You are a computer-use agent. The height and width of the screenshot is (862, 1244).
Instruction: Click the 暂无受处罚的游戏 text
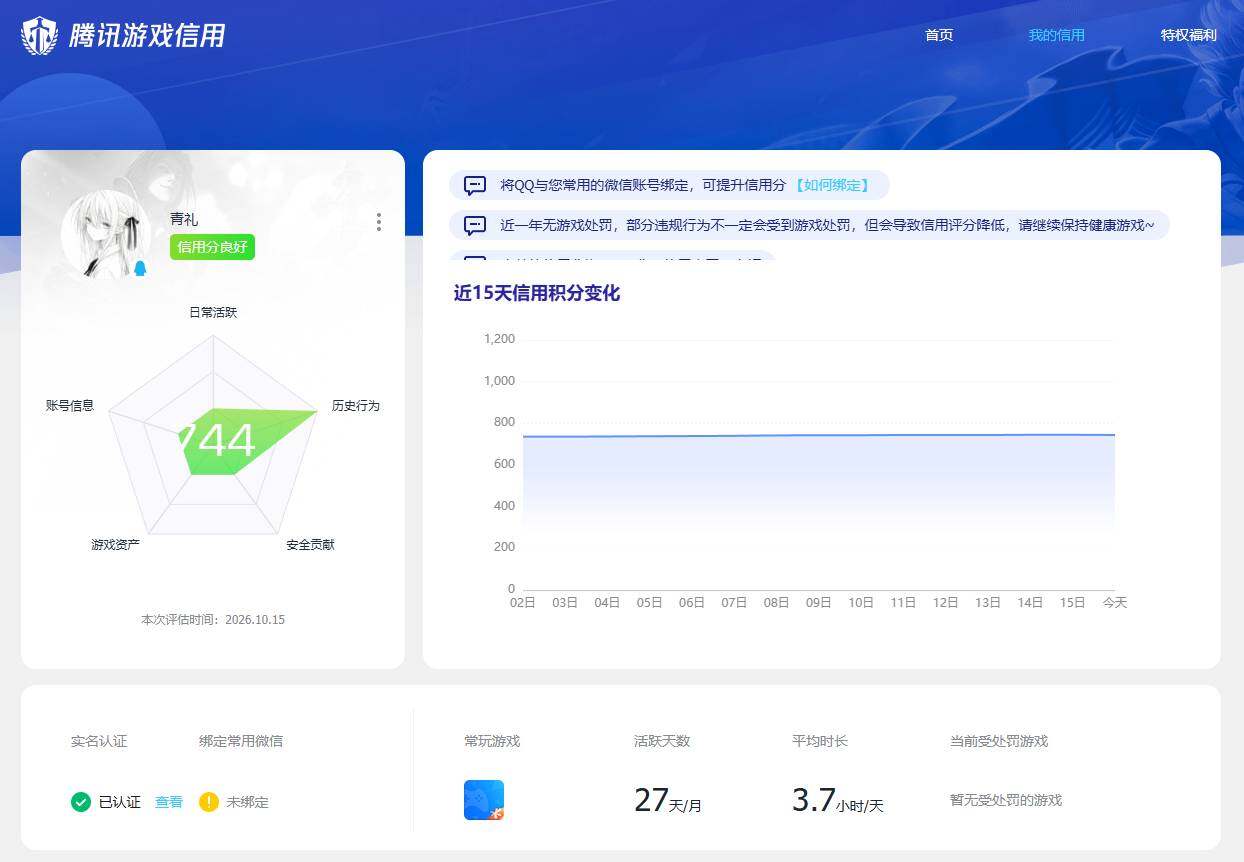pos(1006,800)
